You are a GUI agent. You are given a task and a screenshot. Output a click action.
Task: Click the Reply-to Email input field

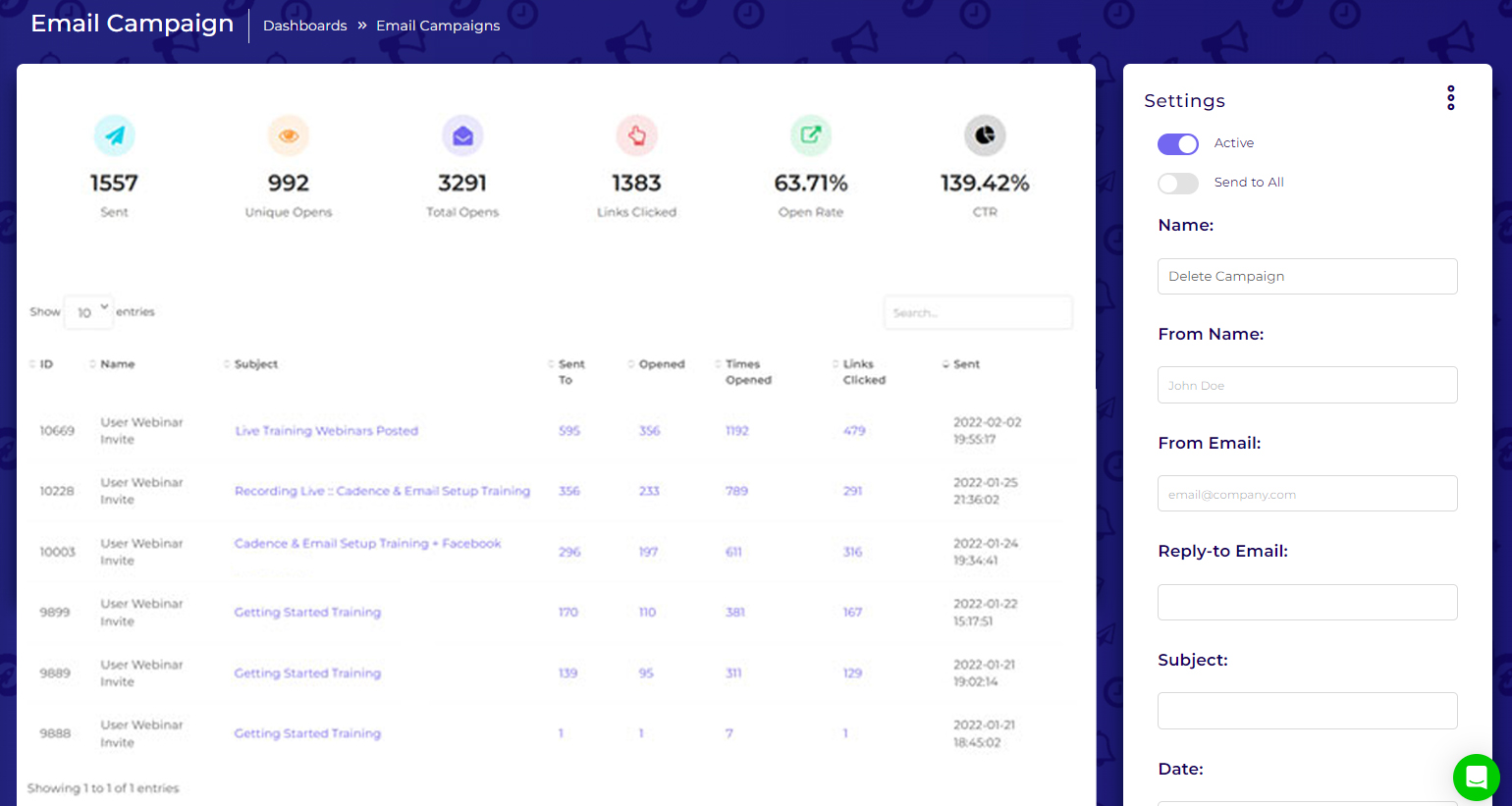point(1307,602)
